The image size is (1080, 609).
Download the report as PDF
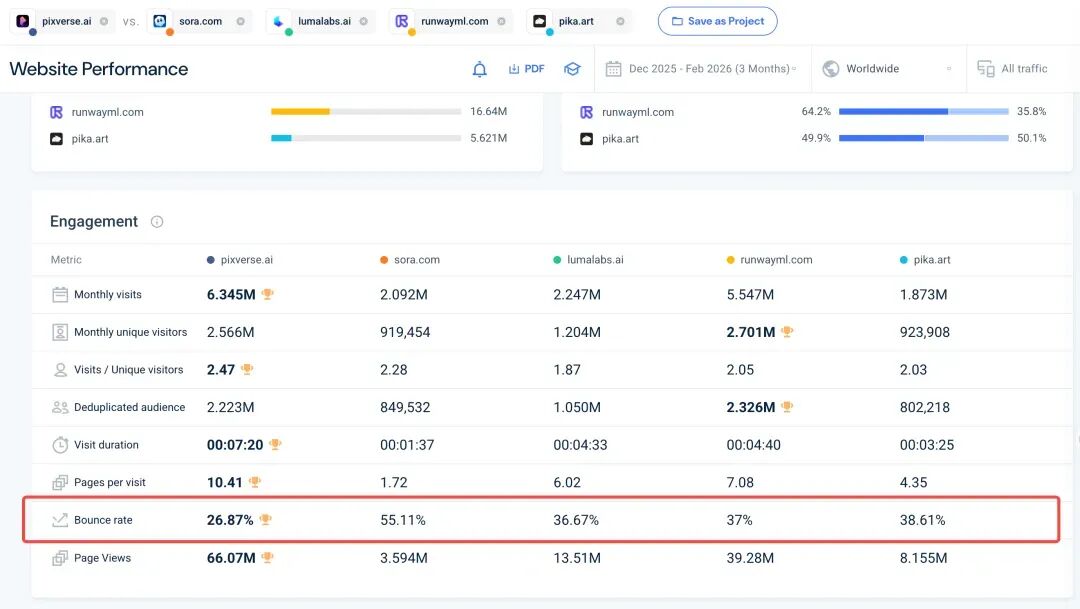point(526,69)
